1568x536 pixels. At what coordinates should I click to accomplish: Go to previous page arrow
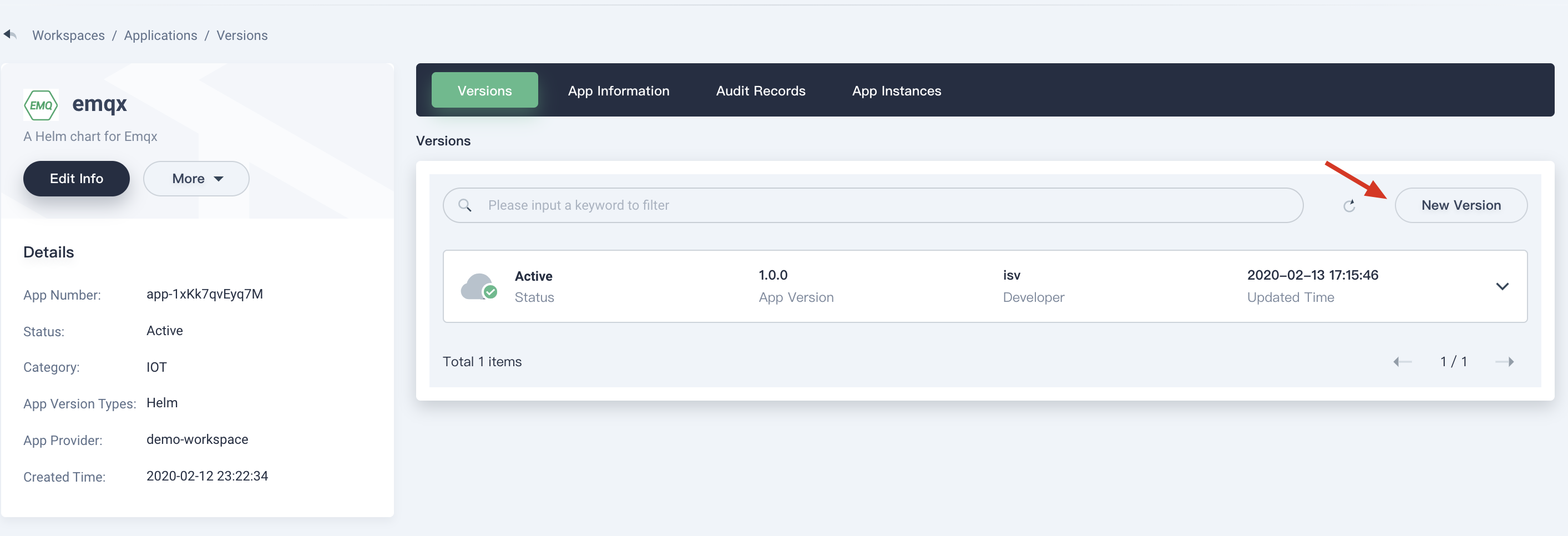pos(1403,361)
